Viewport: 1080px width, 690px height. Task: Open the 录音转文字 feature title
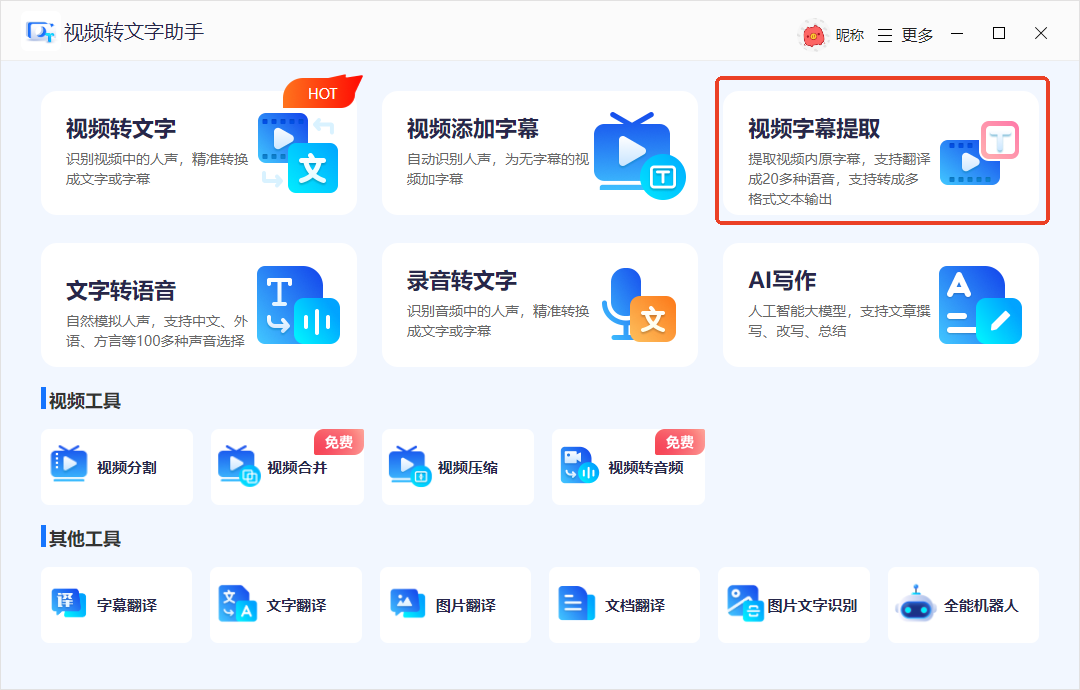461,281
